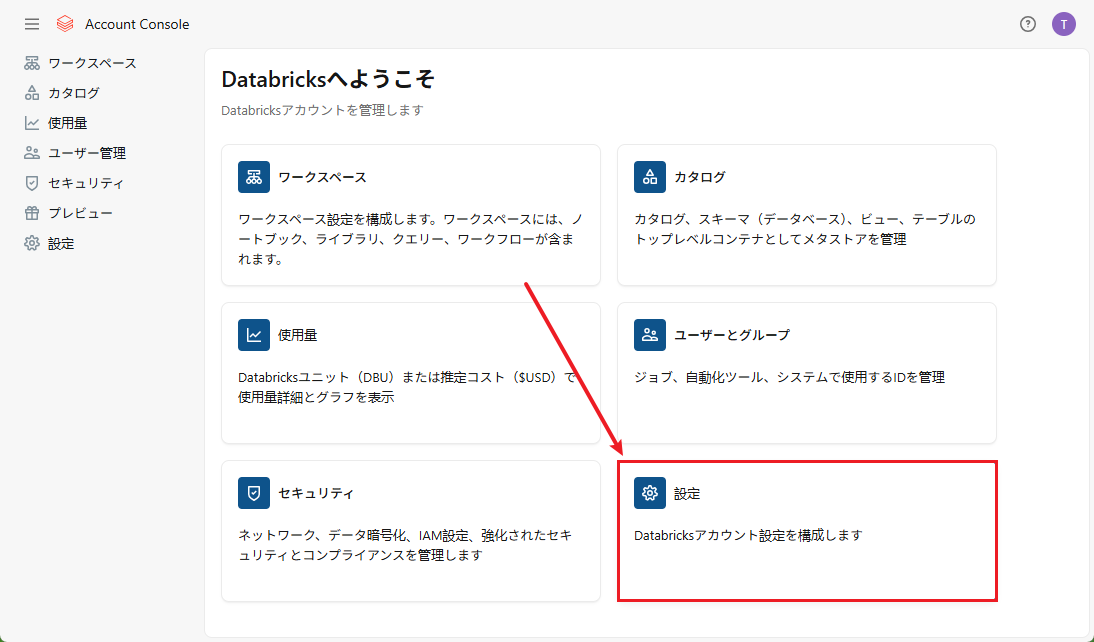Click the Account Console title text
This screenshot has height=642, width=1094.
click(x=137, y=24)
